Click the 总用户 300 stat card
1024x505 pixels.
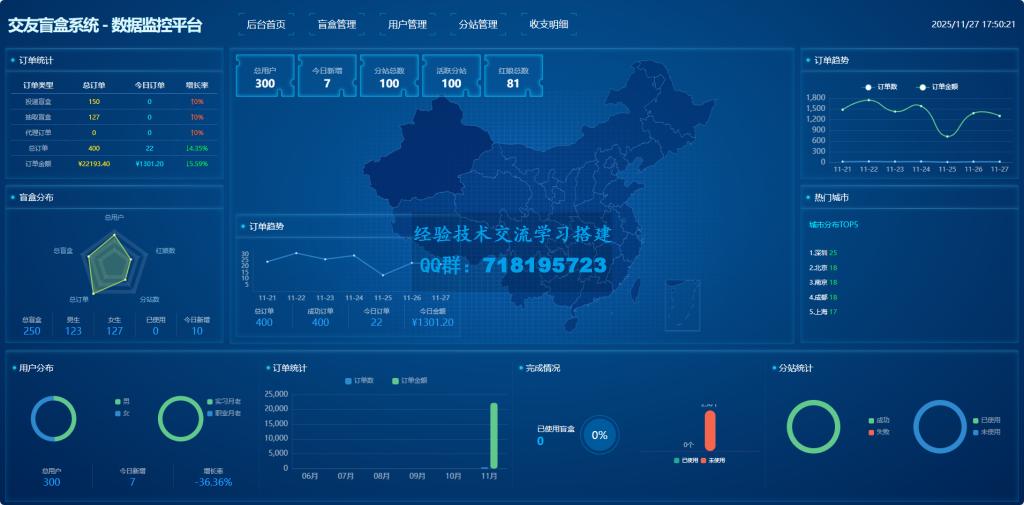point(265,76)
